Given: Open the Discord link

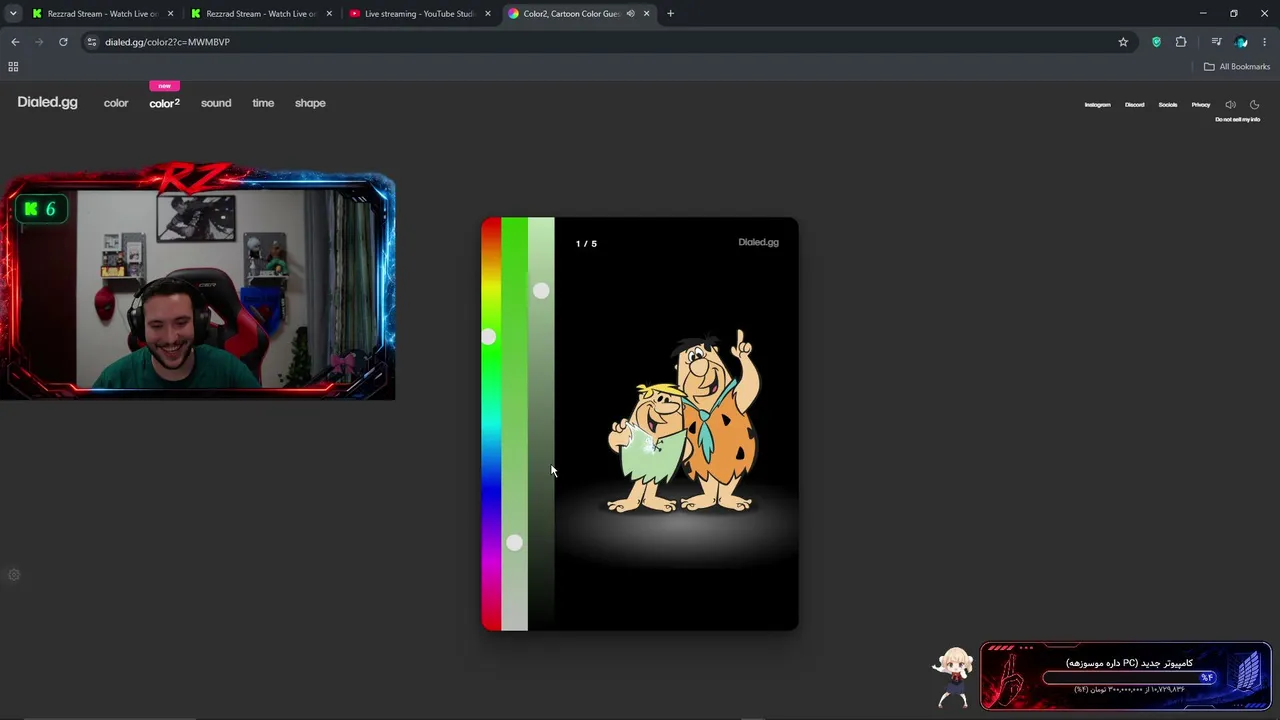Looking at the screenshot, I should pos(1134,105).
